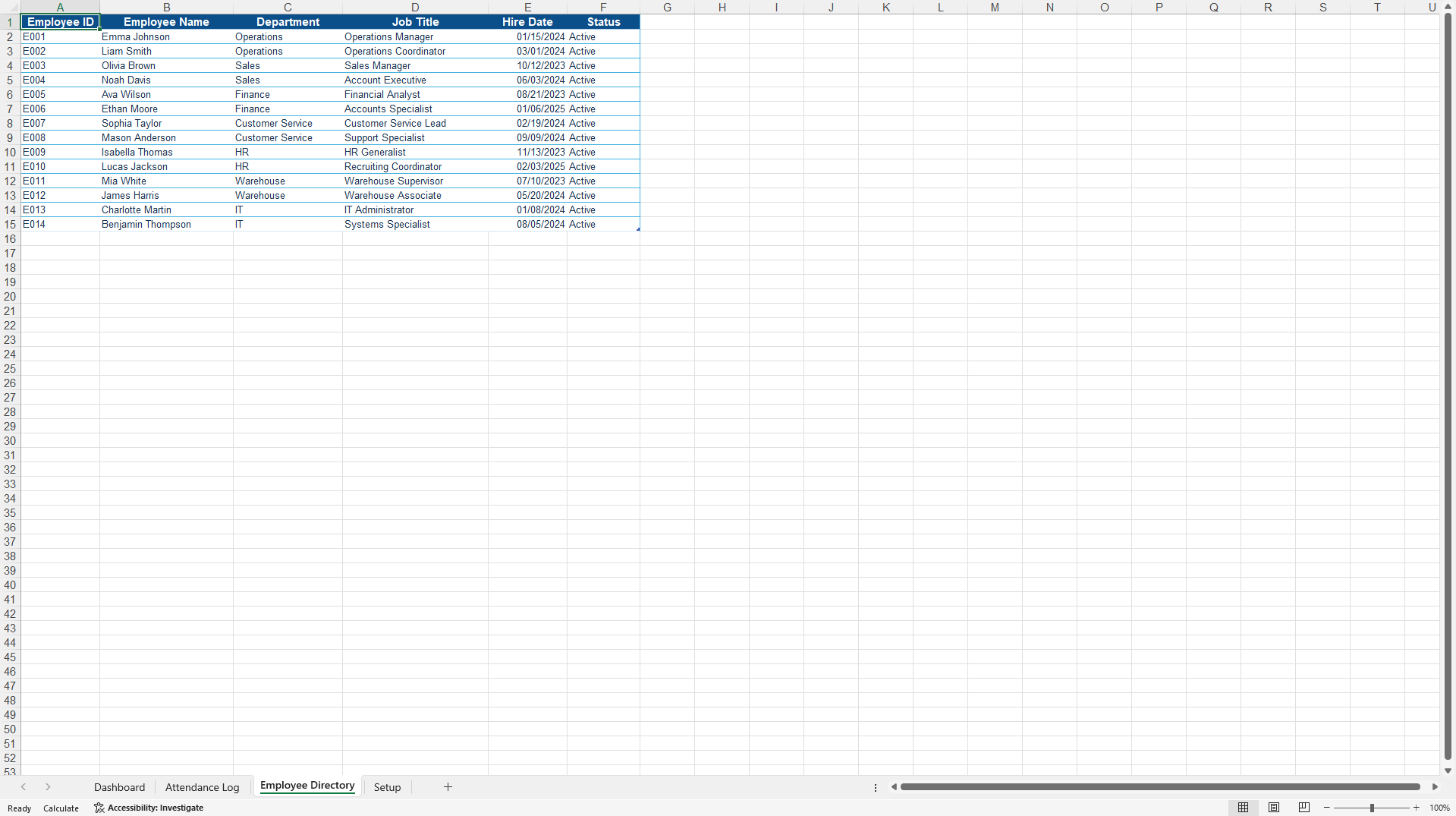
Task: Select cell with ID E011
Action: tap(60, 181)
